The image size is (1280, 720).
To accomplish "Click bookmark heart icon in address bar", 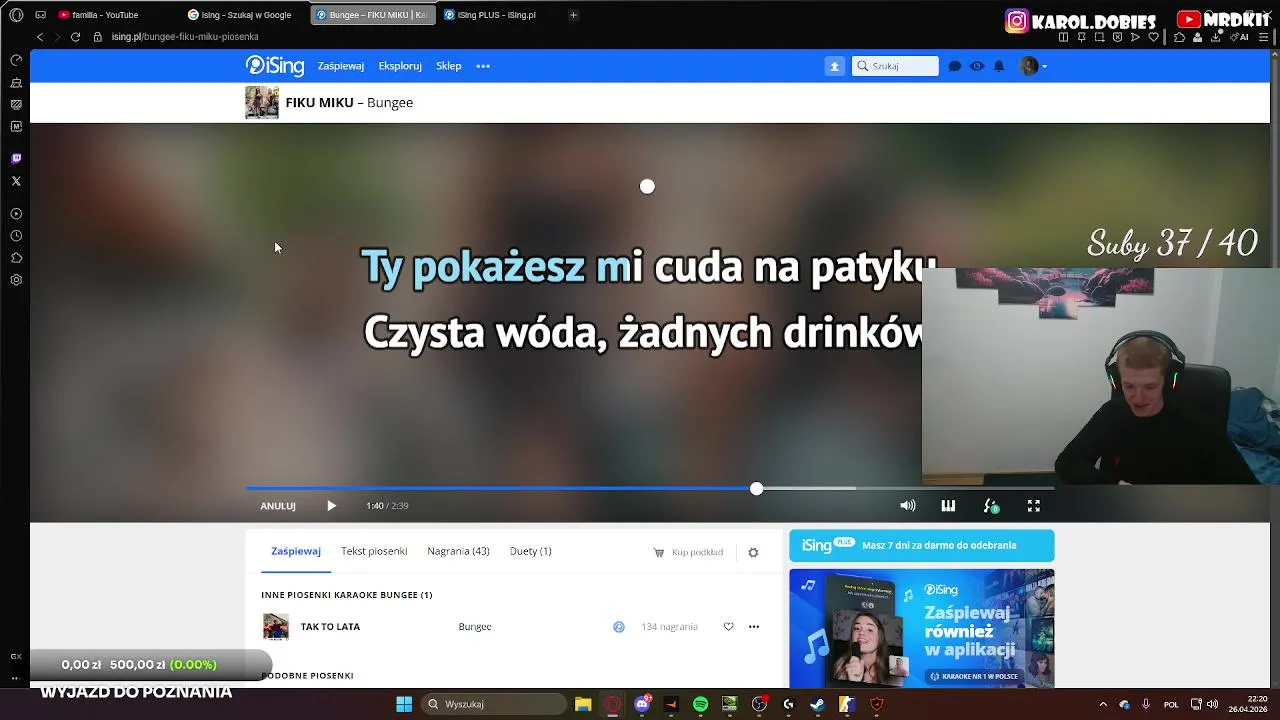I will (1153, 37).
